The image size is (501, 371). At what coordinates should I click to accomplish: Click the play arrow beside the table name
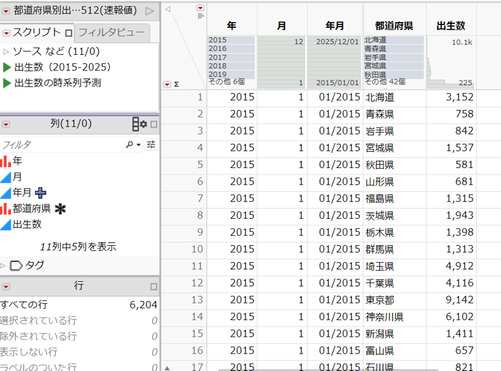coord(150,11)
